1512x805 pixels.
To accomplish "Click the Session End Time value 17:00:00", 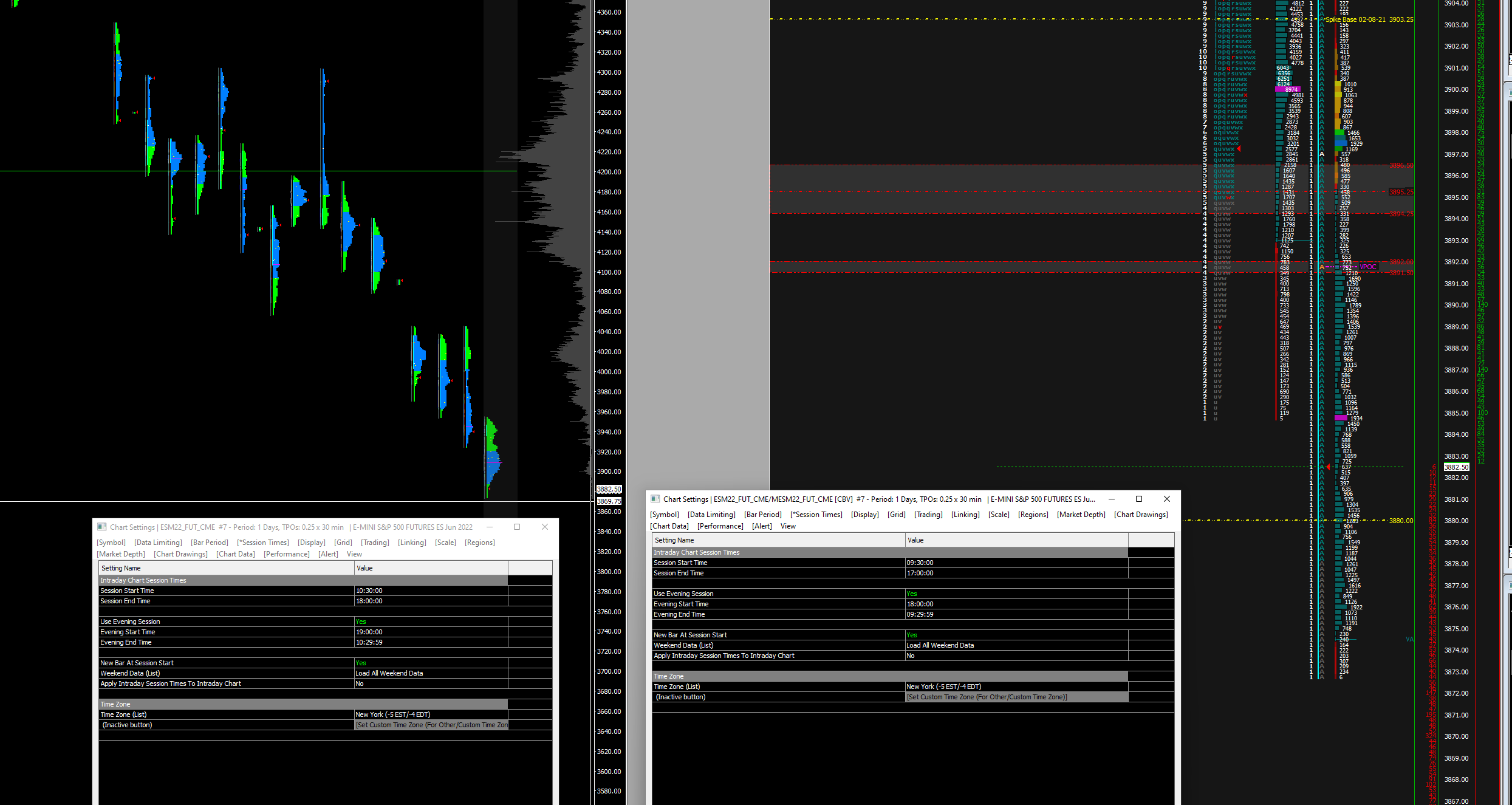I will (x=920, y=573).
